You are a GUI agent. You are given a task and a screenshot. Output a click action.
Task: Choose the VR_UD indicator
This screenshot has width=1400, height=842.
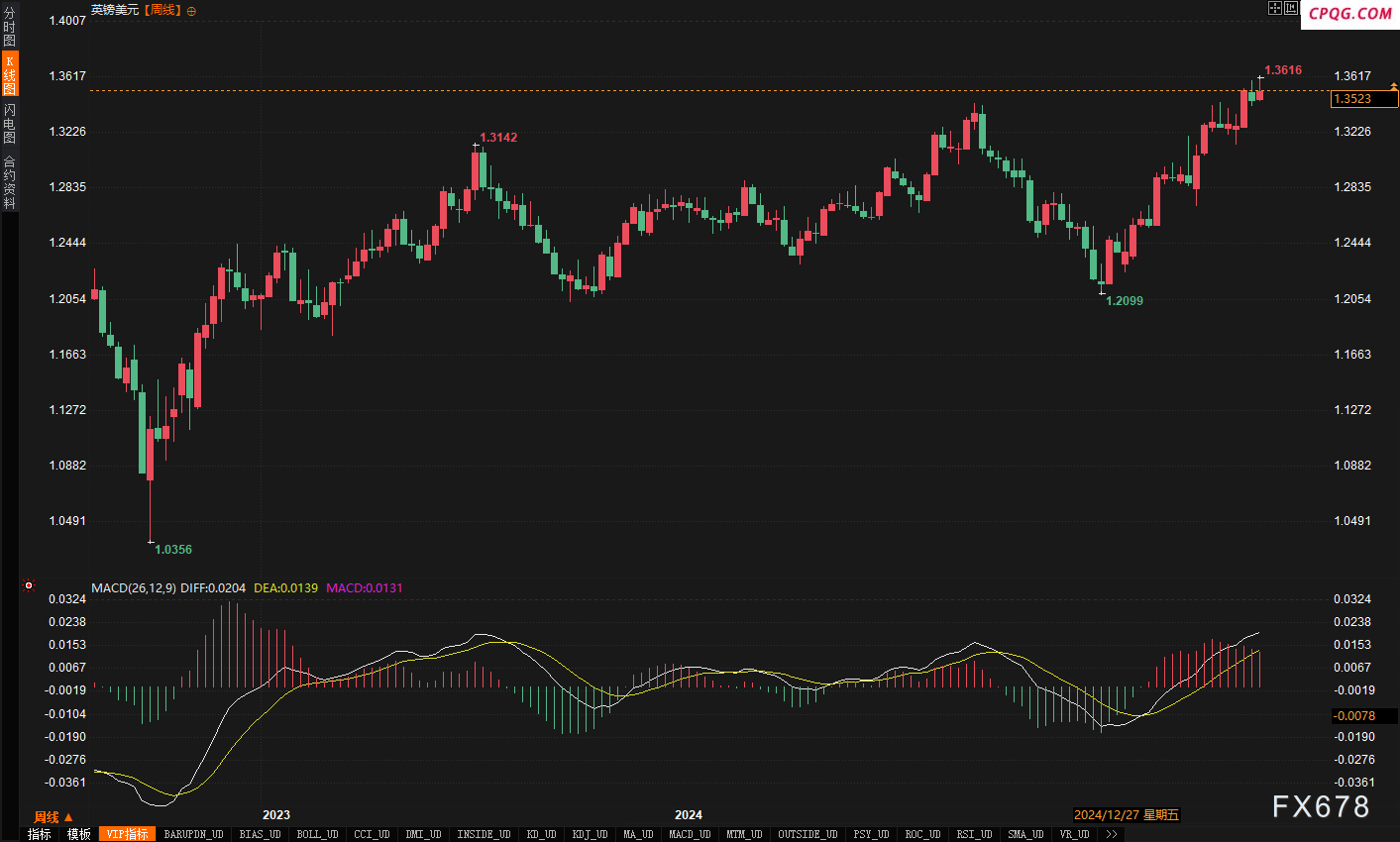[x=1074, y=834]
